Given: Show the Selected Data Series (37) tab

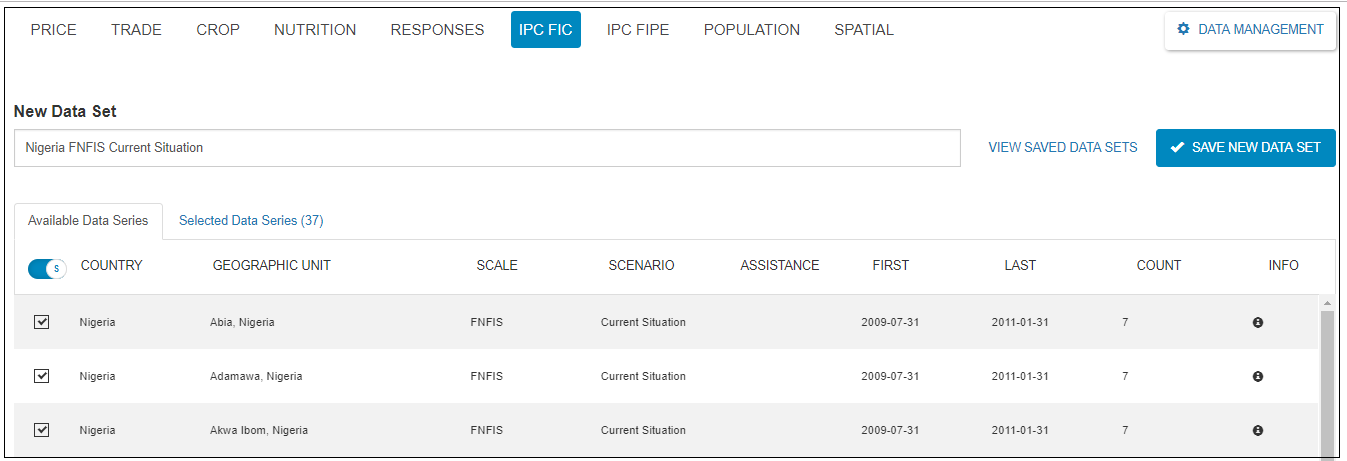Looking at the screenshot, I should (x=251, y=221).
